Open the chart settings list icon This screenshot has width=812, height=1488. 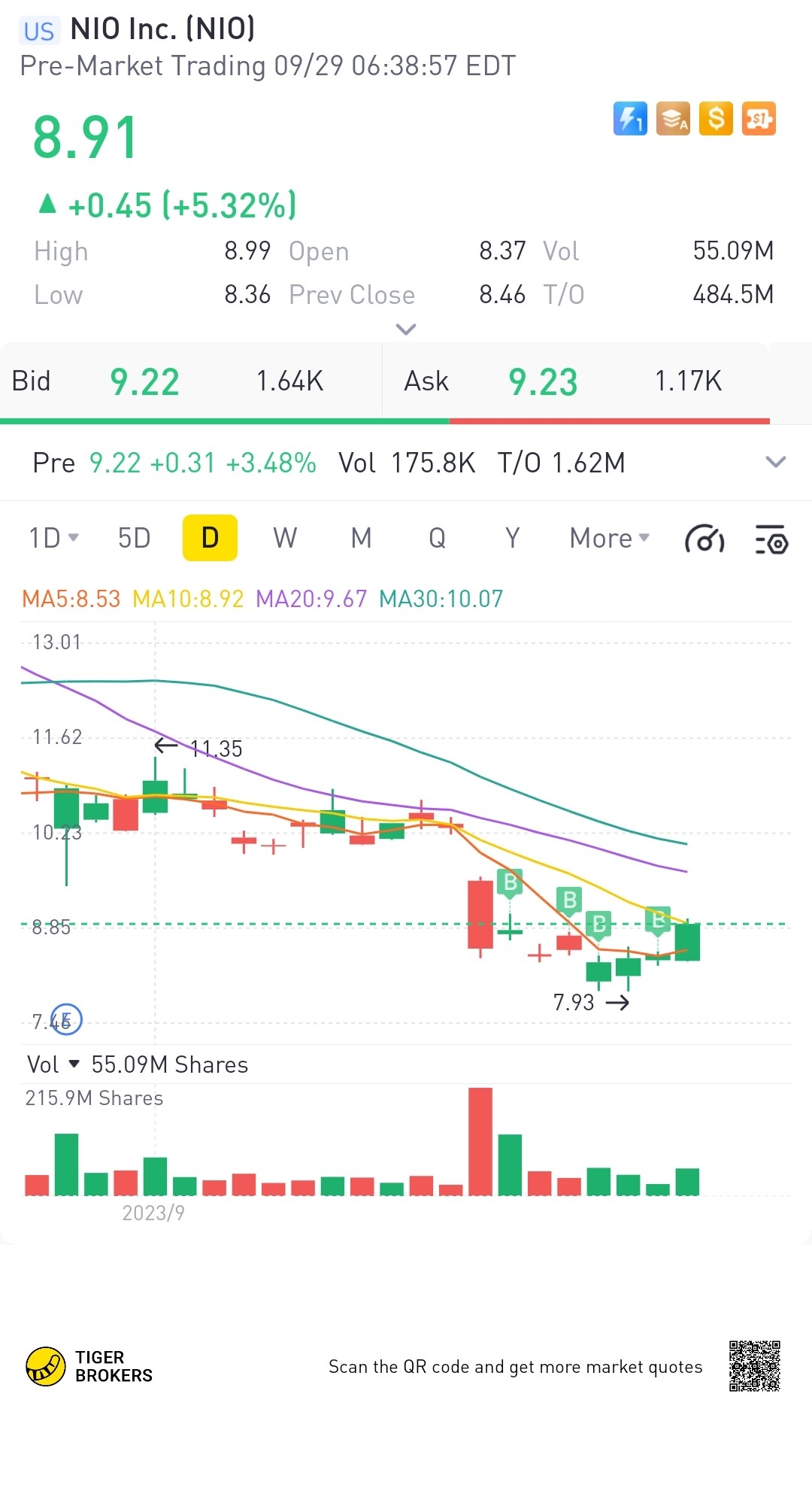point(771,539)
